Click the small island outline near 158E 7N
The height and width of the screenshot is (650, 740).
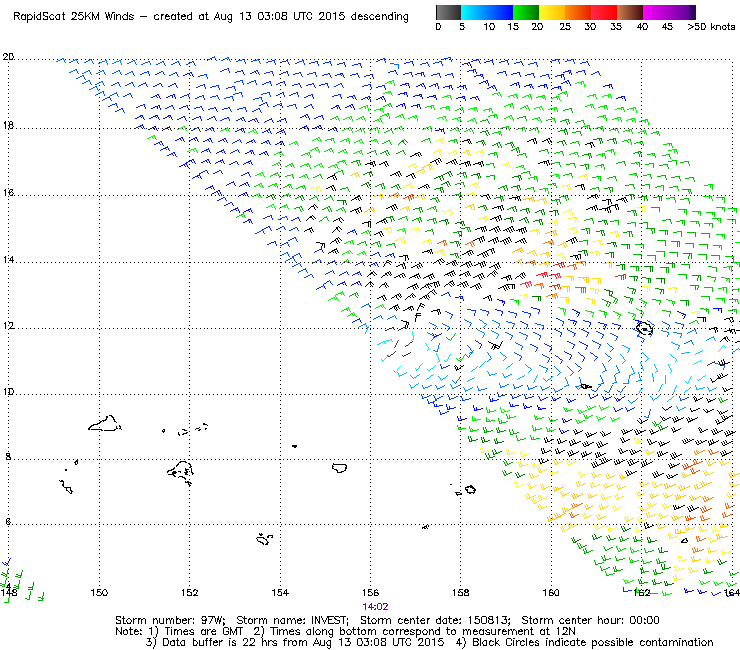click(470, 490)
